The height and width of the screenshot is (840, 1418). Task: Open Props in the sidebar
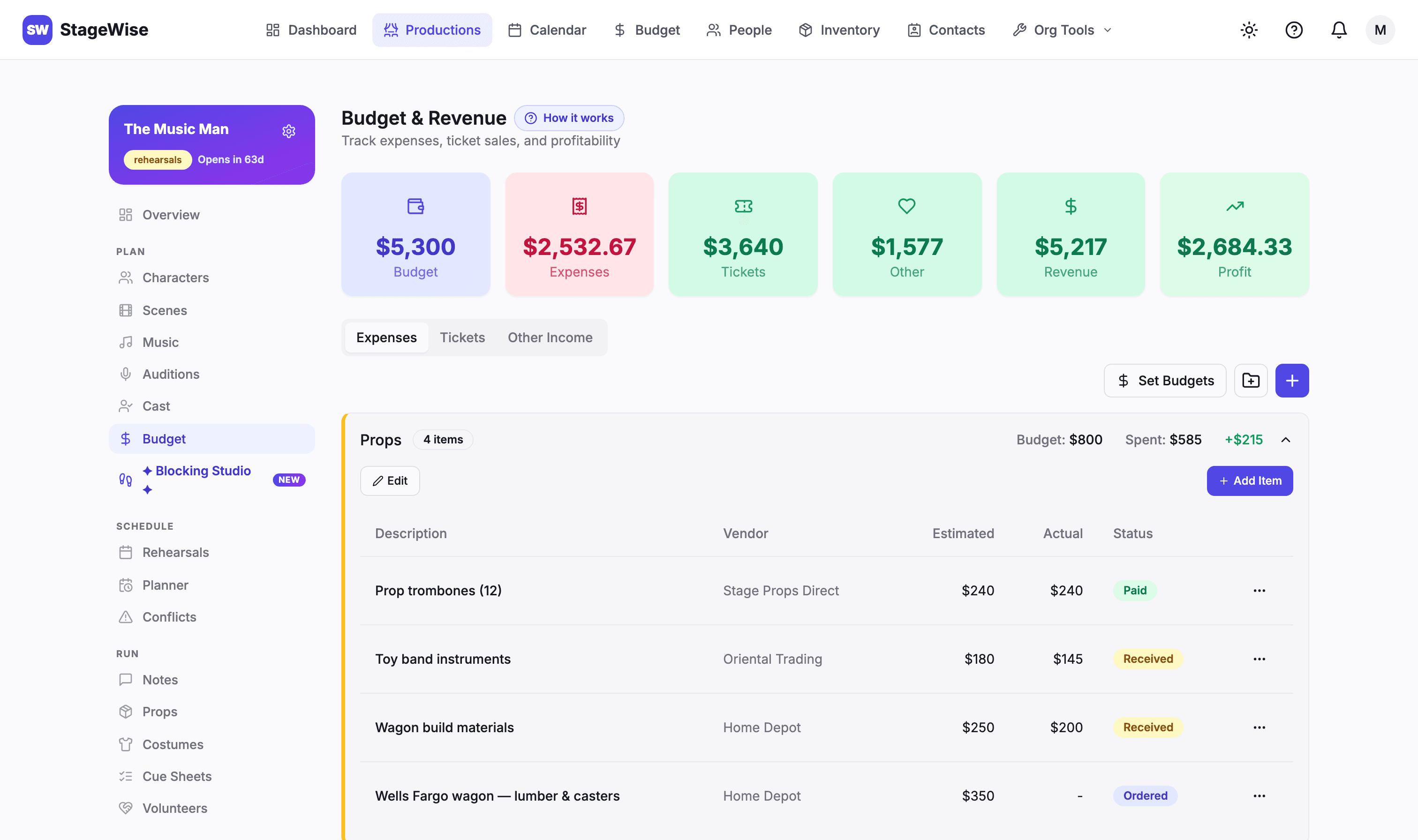pos(211,712)
